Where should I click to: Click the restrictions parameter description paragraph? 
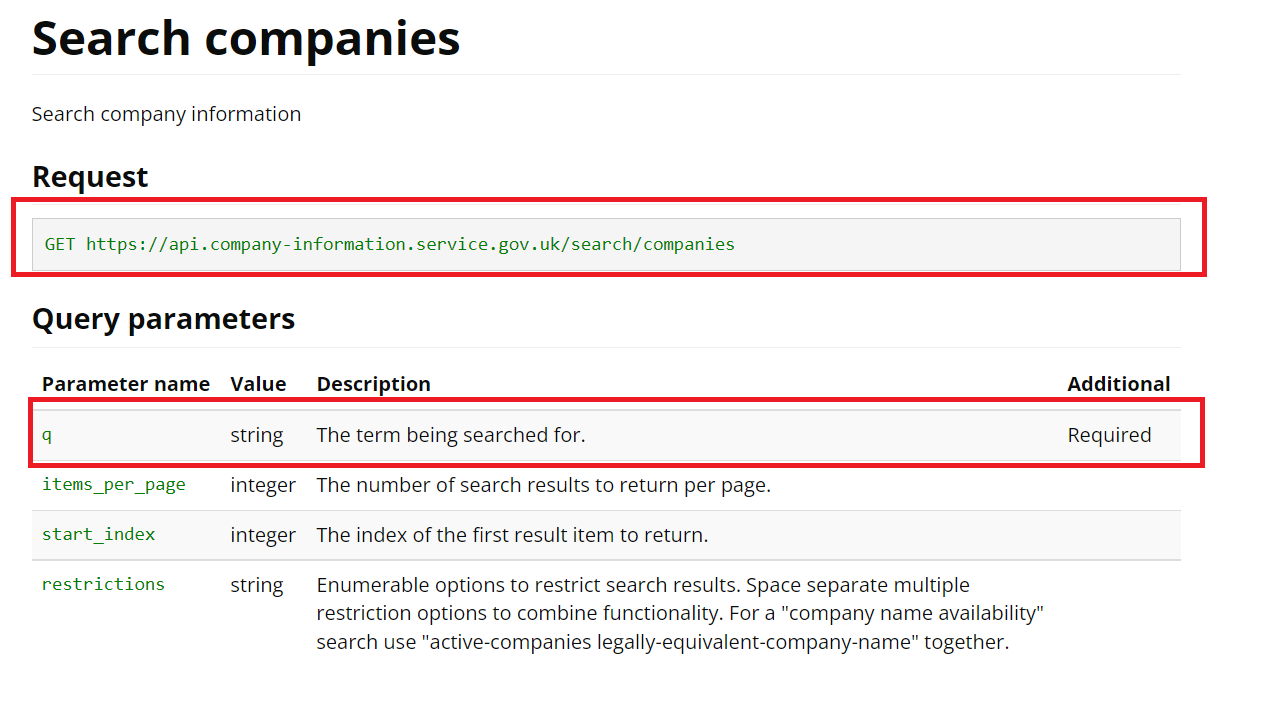(x=679, y=613)
